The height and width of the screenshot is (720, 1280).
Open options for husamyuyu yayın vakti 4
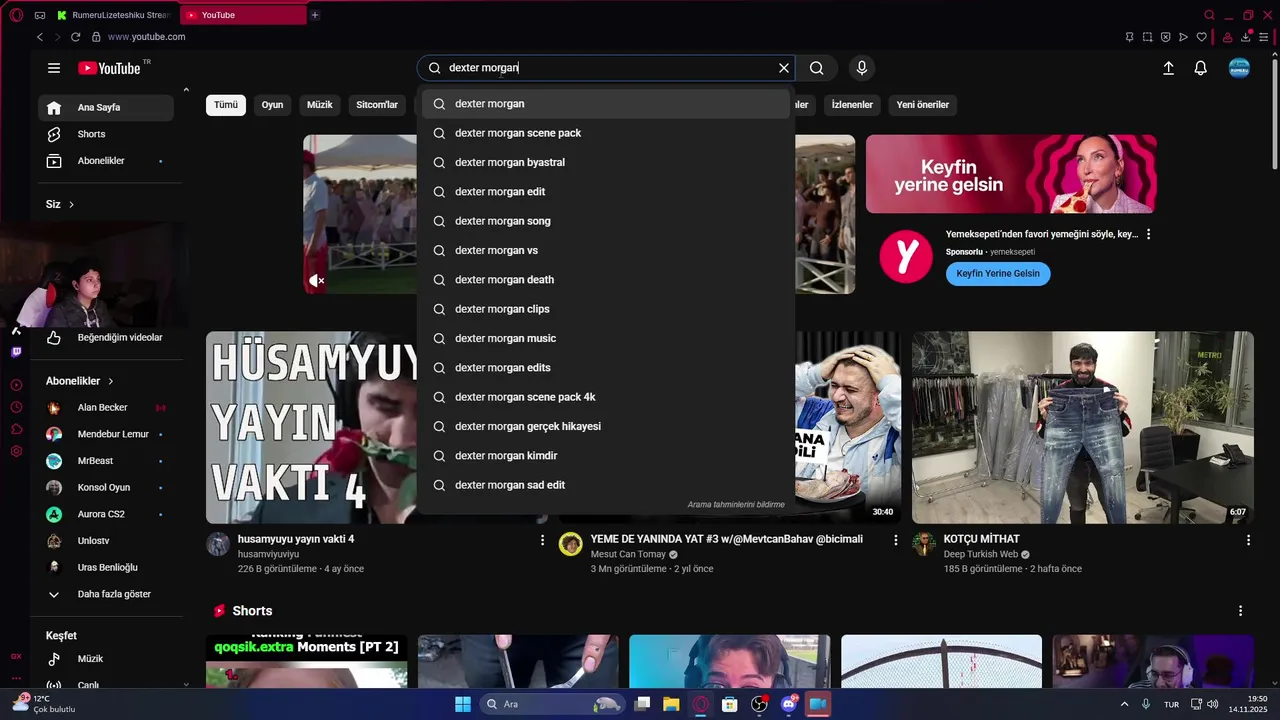(x=543, y=540)
